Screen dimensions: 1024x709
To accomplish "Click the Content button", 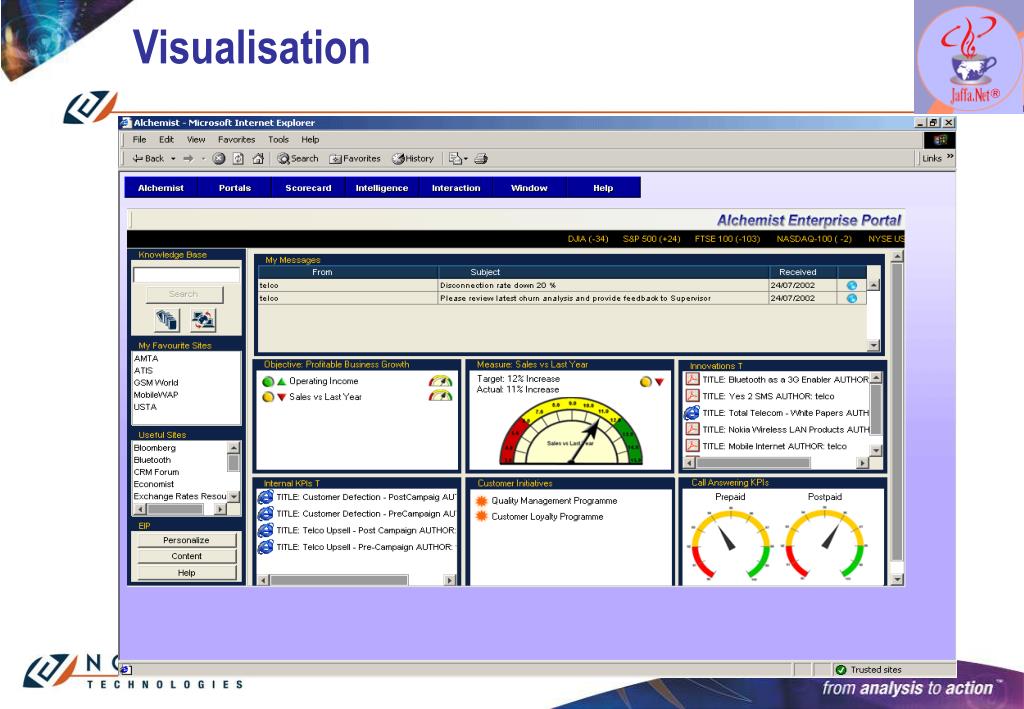I will coord(186,556).
